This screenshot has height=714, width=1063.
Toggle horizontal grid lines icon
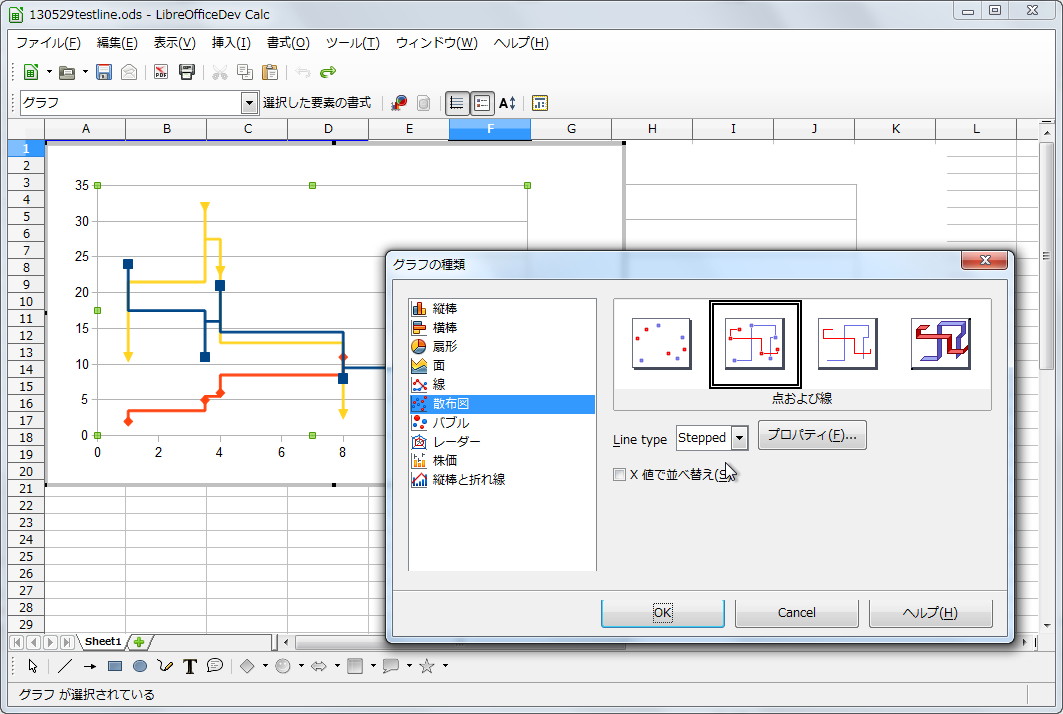click(x=457, y=103)
